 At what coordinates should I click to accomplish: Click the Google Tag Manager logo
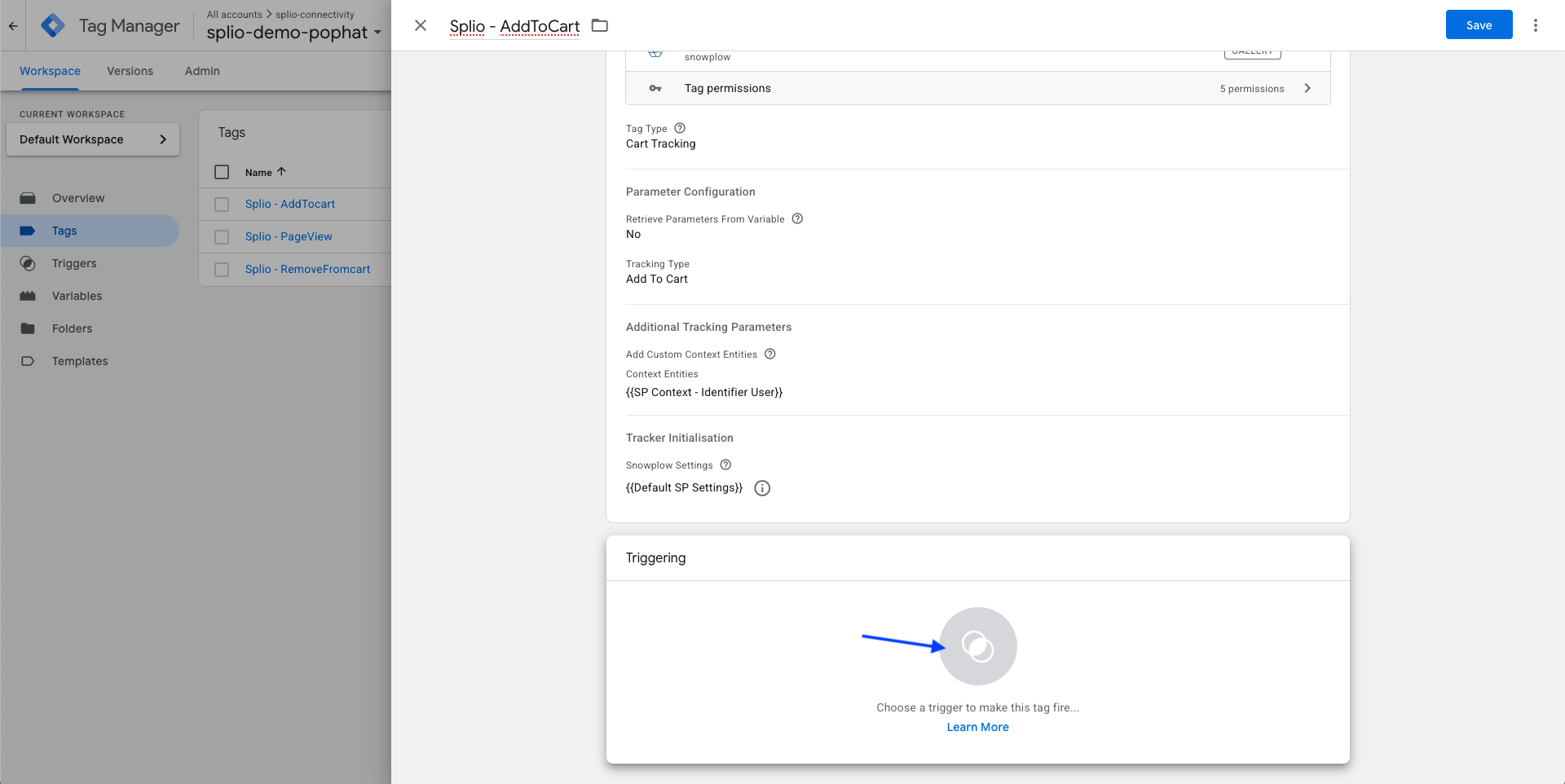tap(53, 26)
